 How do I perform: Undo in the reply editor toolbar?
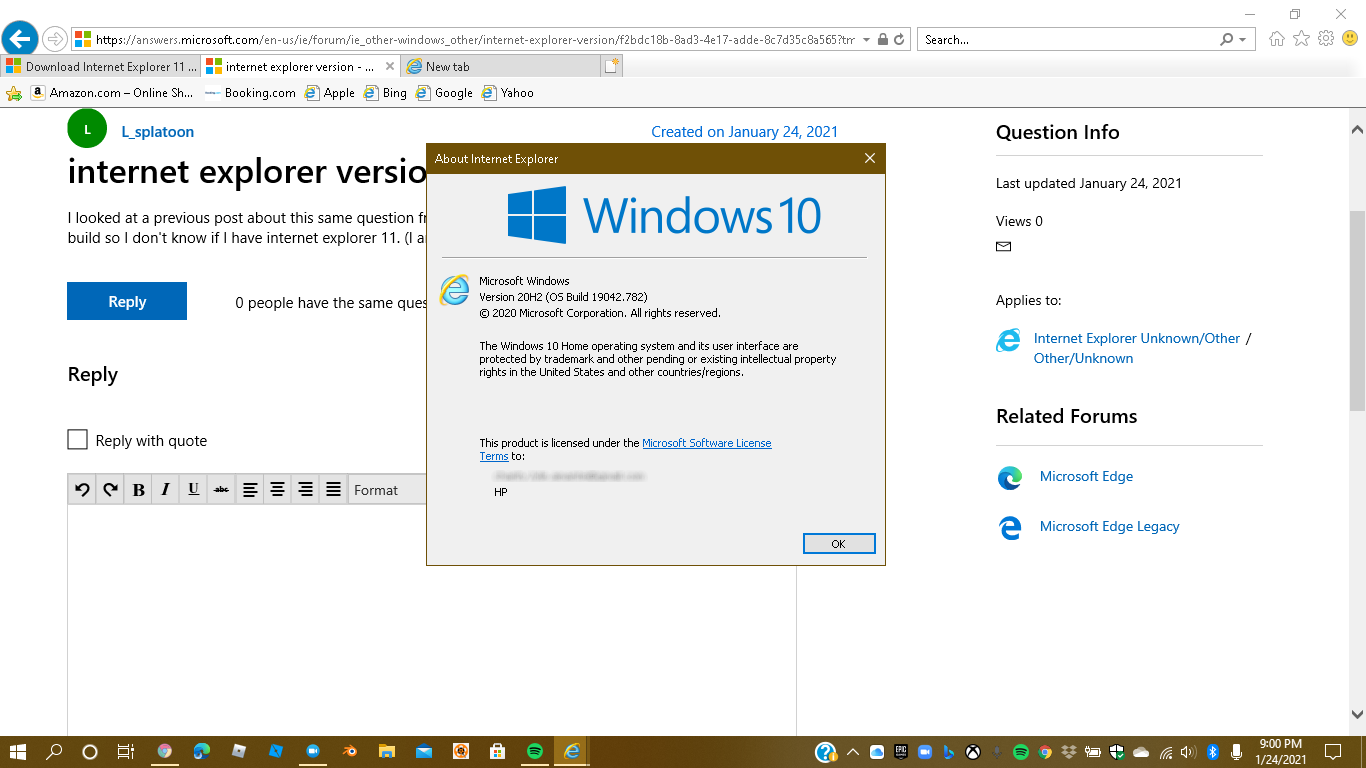point(82,490)
